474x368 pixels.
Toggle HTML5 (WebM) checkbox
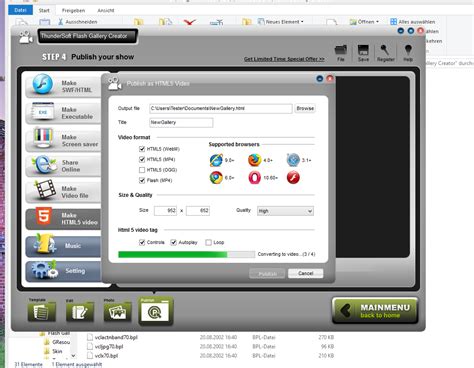[x=142, y=149]
